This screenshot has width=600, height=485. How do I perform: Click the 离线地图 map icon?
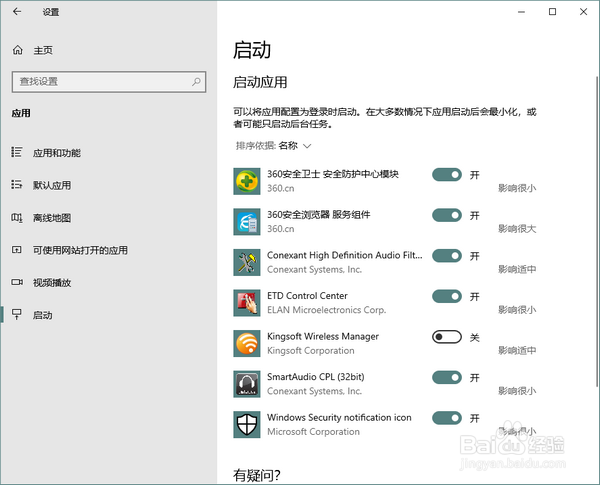coord(16,217)
